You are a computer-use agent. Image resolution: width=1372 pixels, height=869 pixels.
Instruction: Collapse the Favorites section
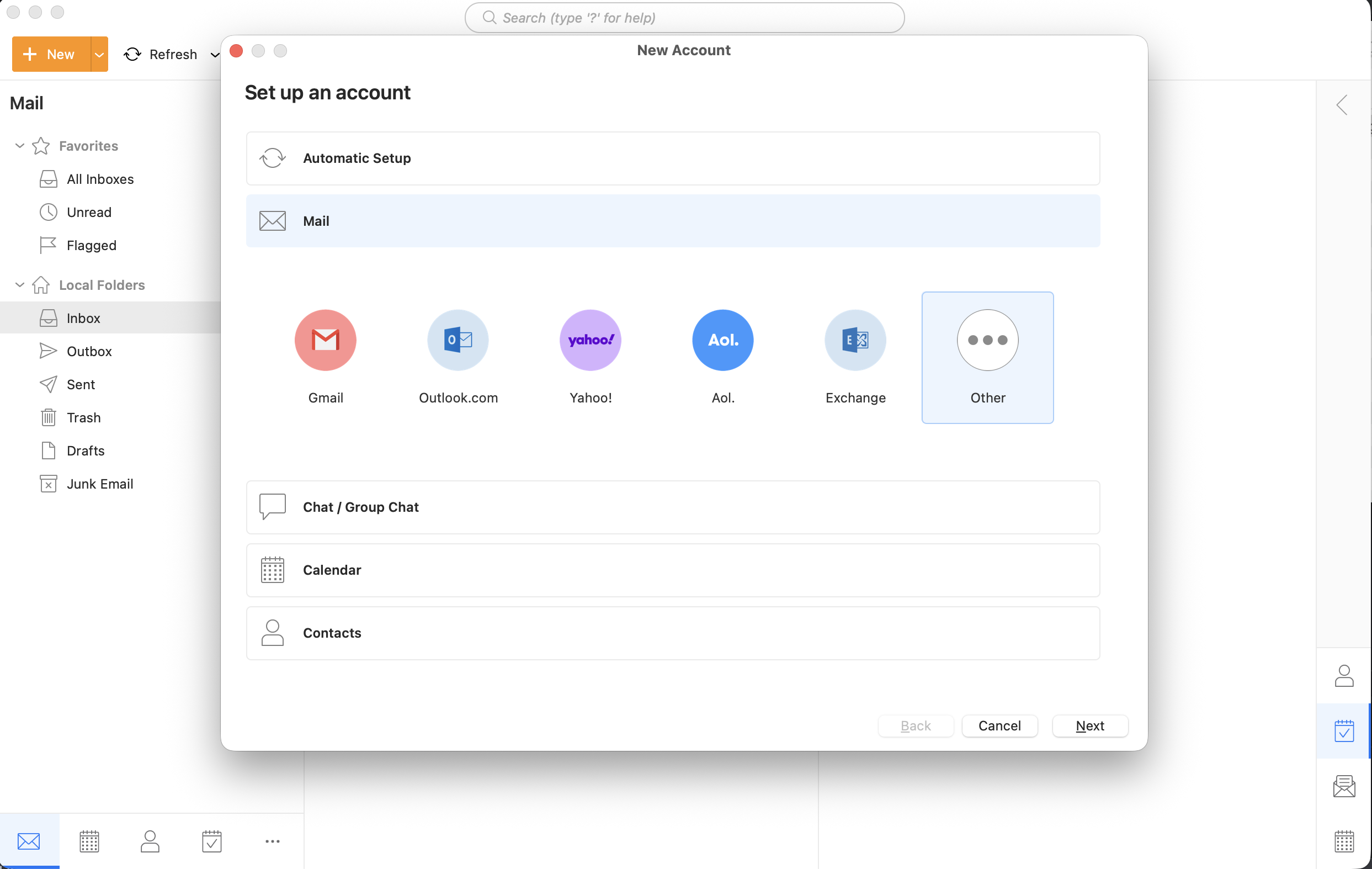pos(19,146)
